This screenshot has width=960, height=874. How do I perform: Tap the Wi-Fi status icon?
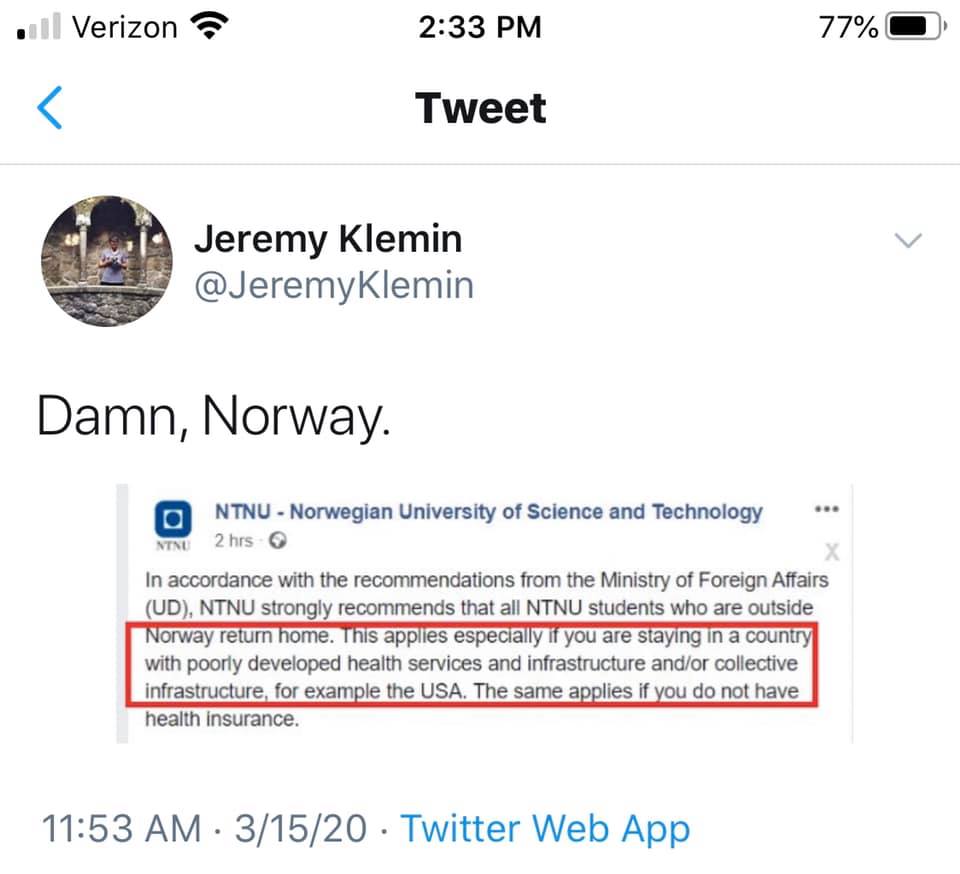(208, 27)
